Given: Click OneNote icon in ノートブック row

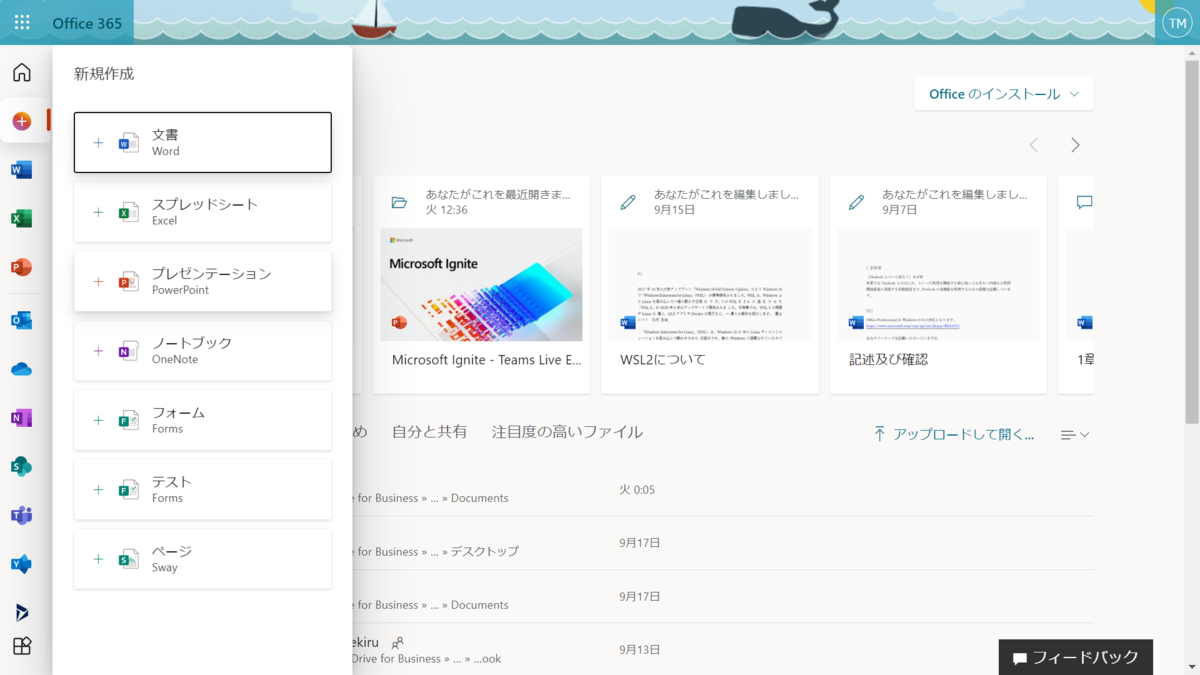Looking at the screenshot, I should 128,350.
